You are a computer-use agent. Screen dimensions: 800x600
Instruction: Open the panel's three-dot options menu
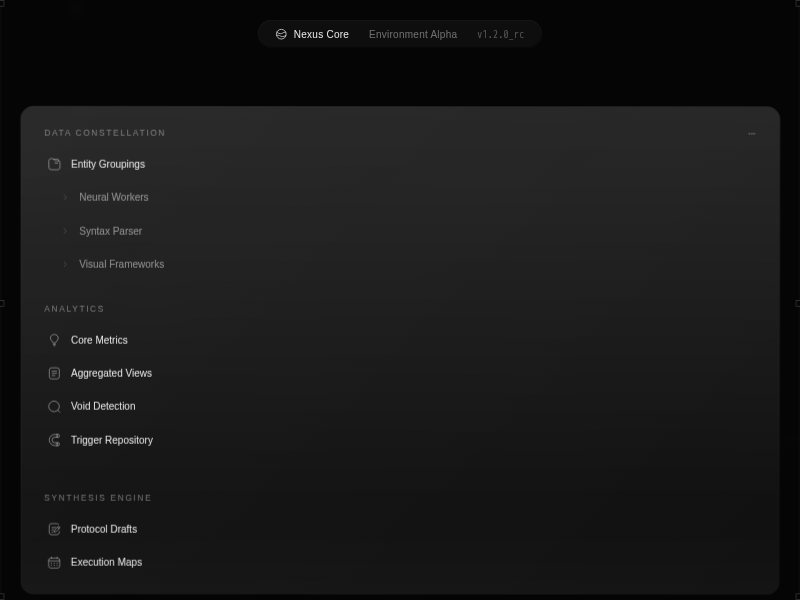pos(752,133)
